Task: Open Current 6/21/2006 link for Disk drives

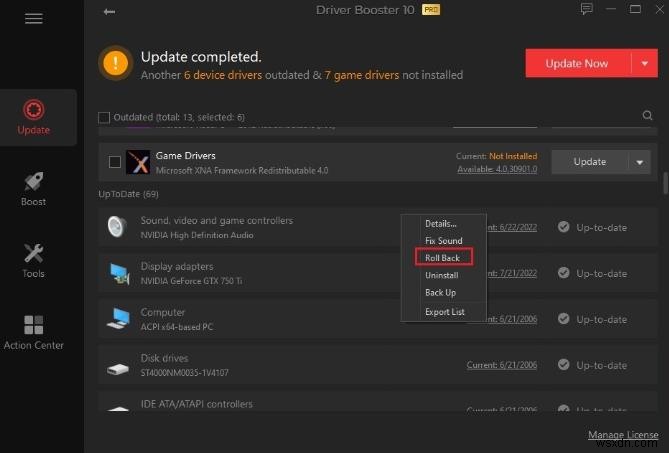Action: click(x=502, y=365)
